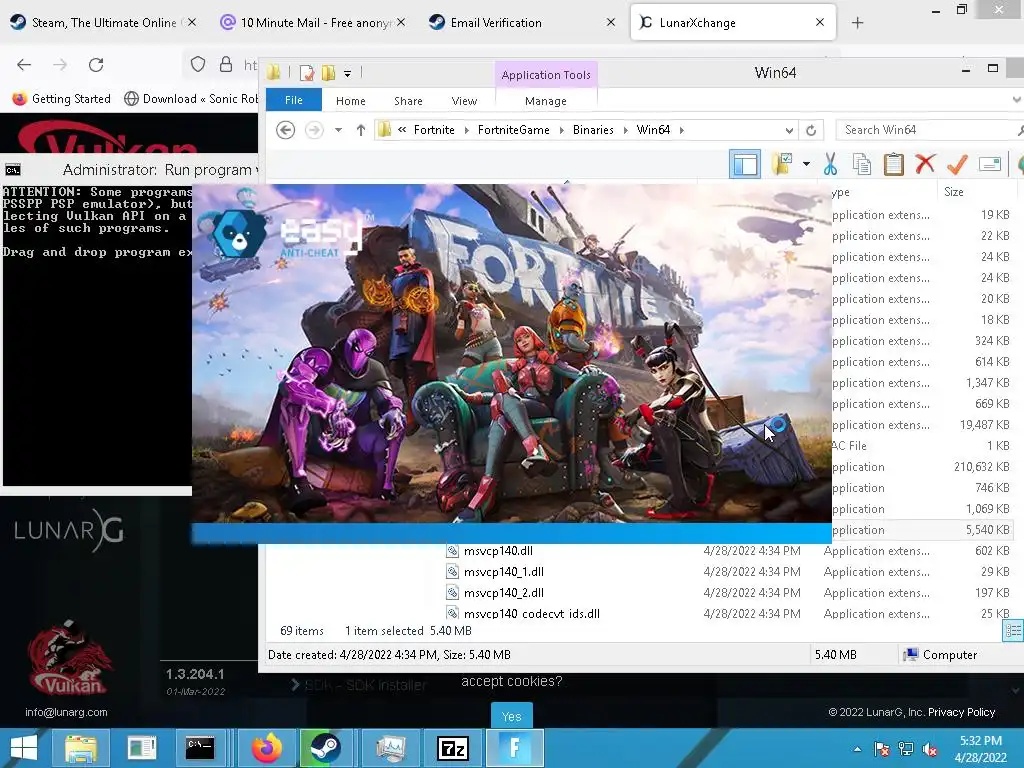Click the Properties icon in quick access toolbar
The width and height of the screenshot is (1024, 768).
(306, 73)
